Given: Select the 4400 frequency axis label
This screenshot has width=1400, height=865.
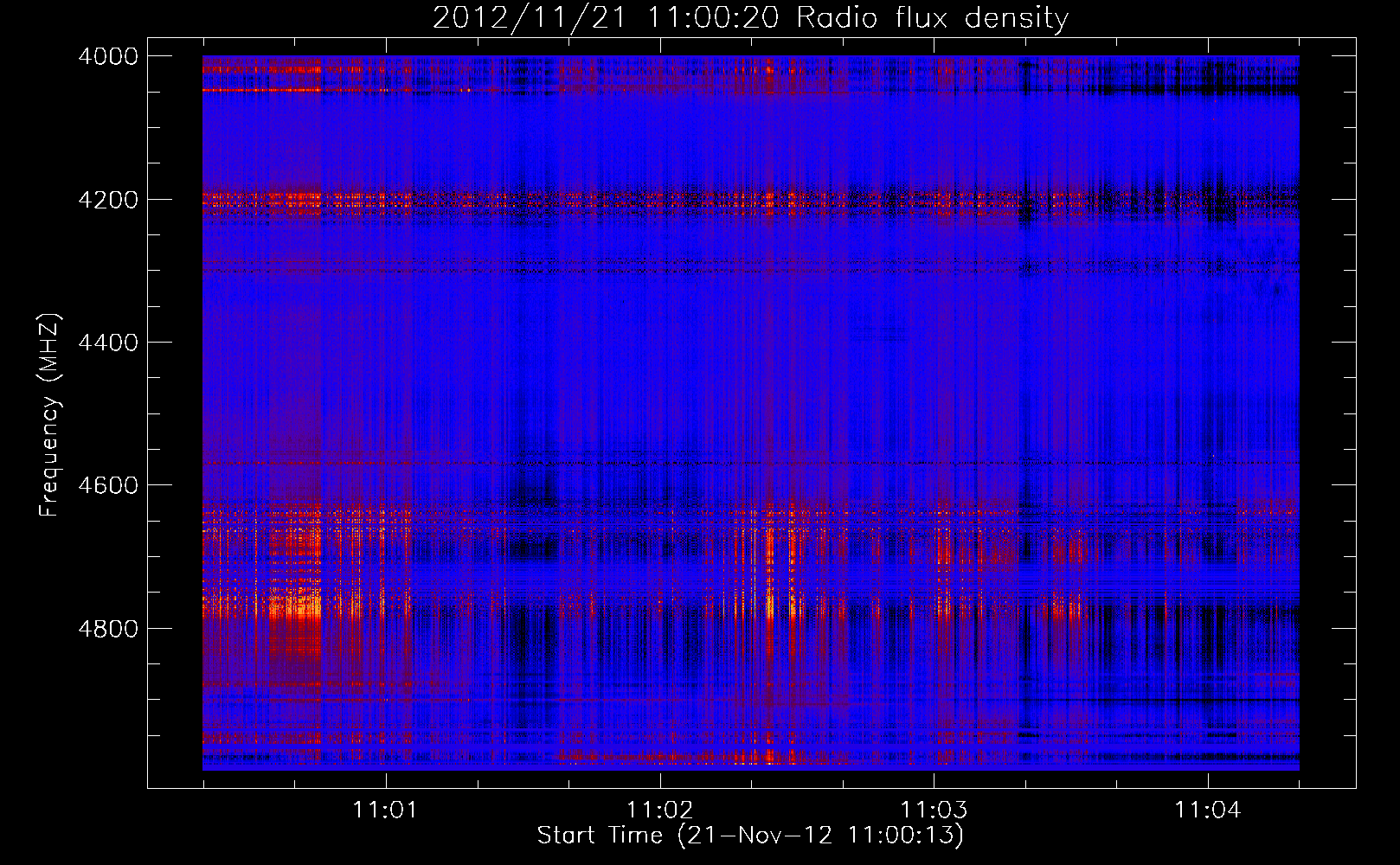Looking at the screenshot, I should 108,343.
